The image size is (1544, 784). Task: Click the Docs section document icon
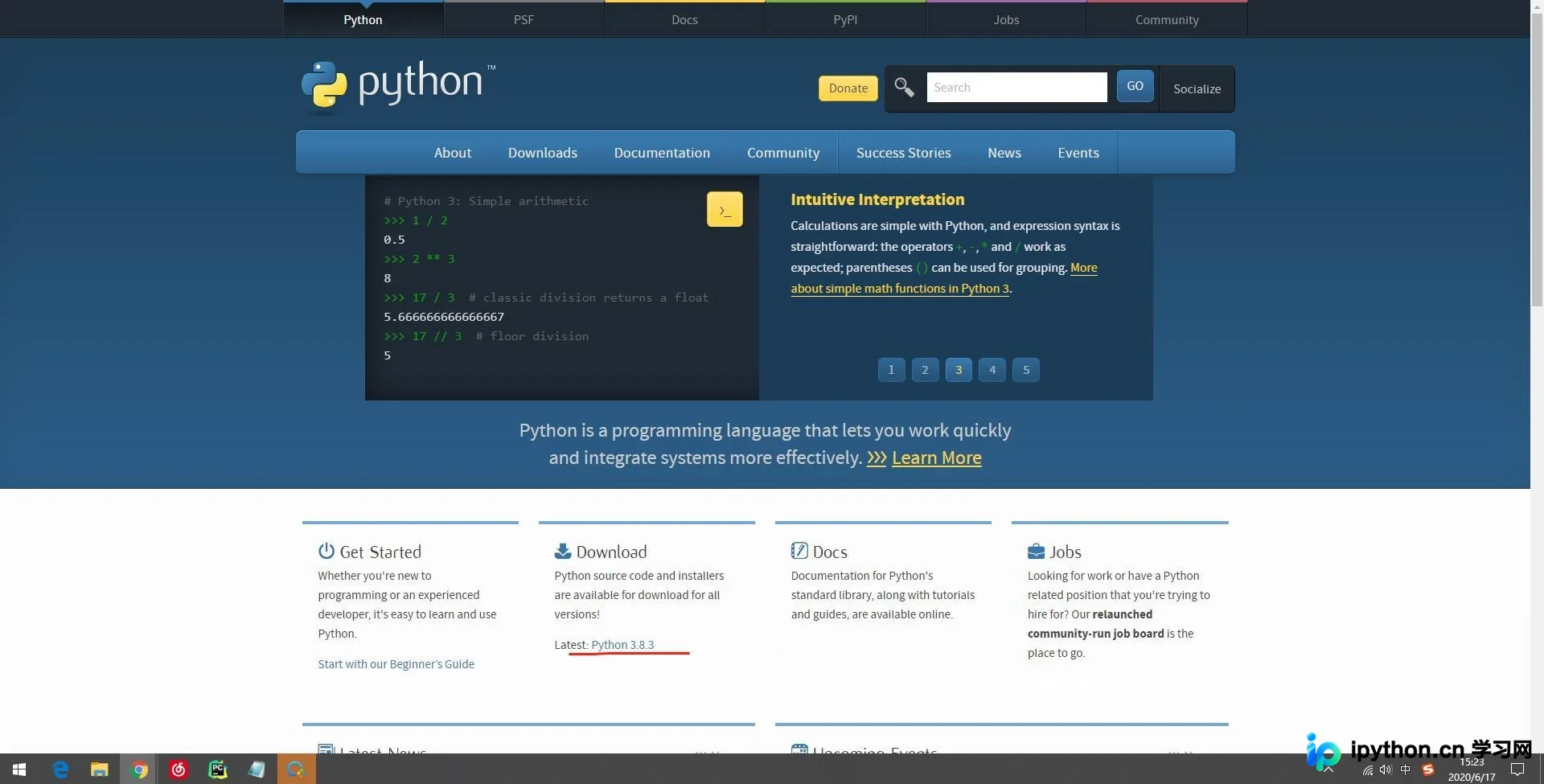pyautogui.click(x=799, y=551)
